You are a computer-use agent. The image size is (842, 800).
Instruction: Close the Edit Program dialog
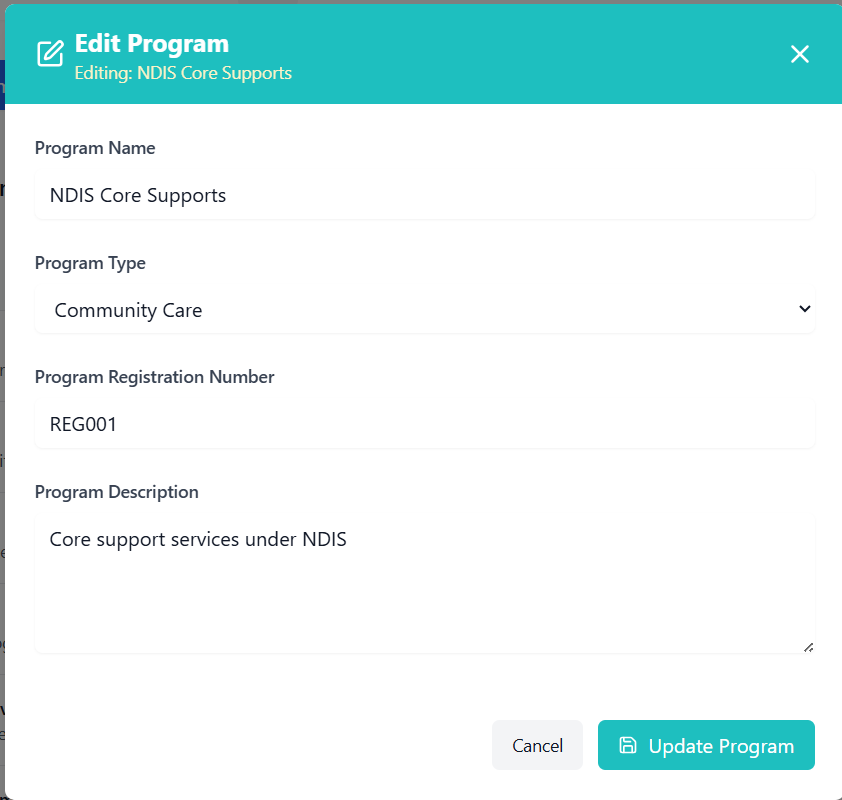pos(800,54)
